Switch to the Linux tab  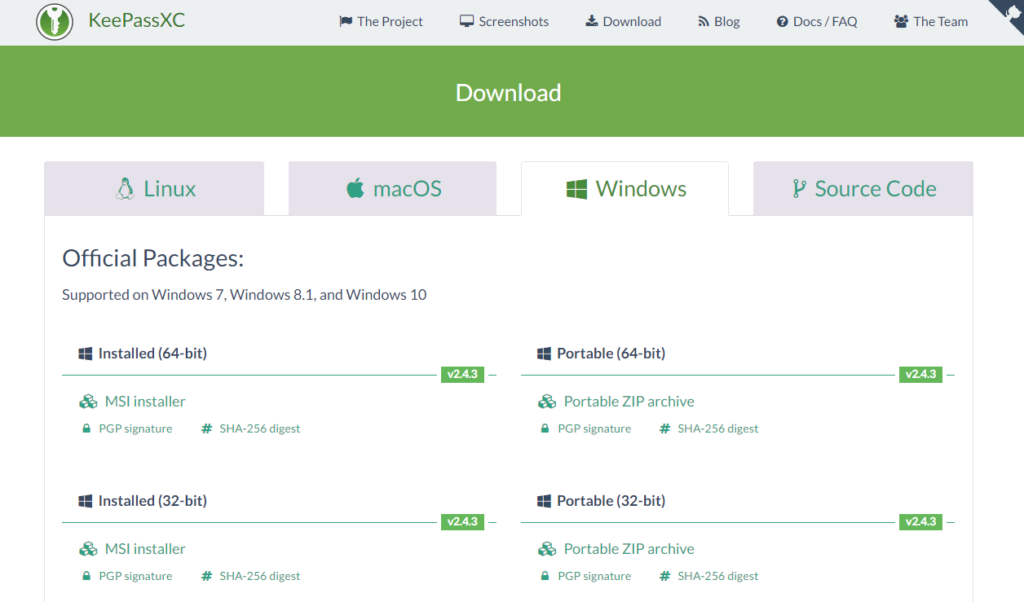pos(154,189)
